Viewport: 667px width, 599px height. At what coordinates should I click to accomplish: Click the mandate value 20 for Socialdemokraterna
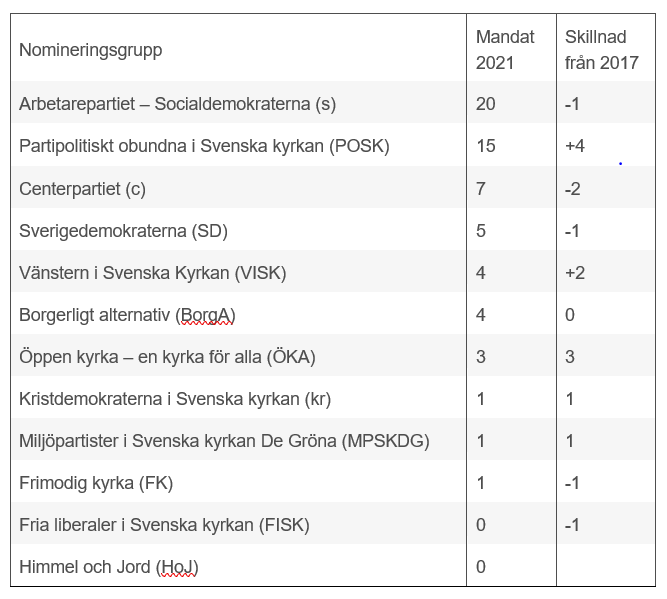(x=486, y=104)
